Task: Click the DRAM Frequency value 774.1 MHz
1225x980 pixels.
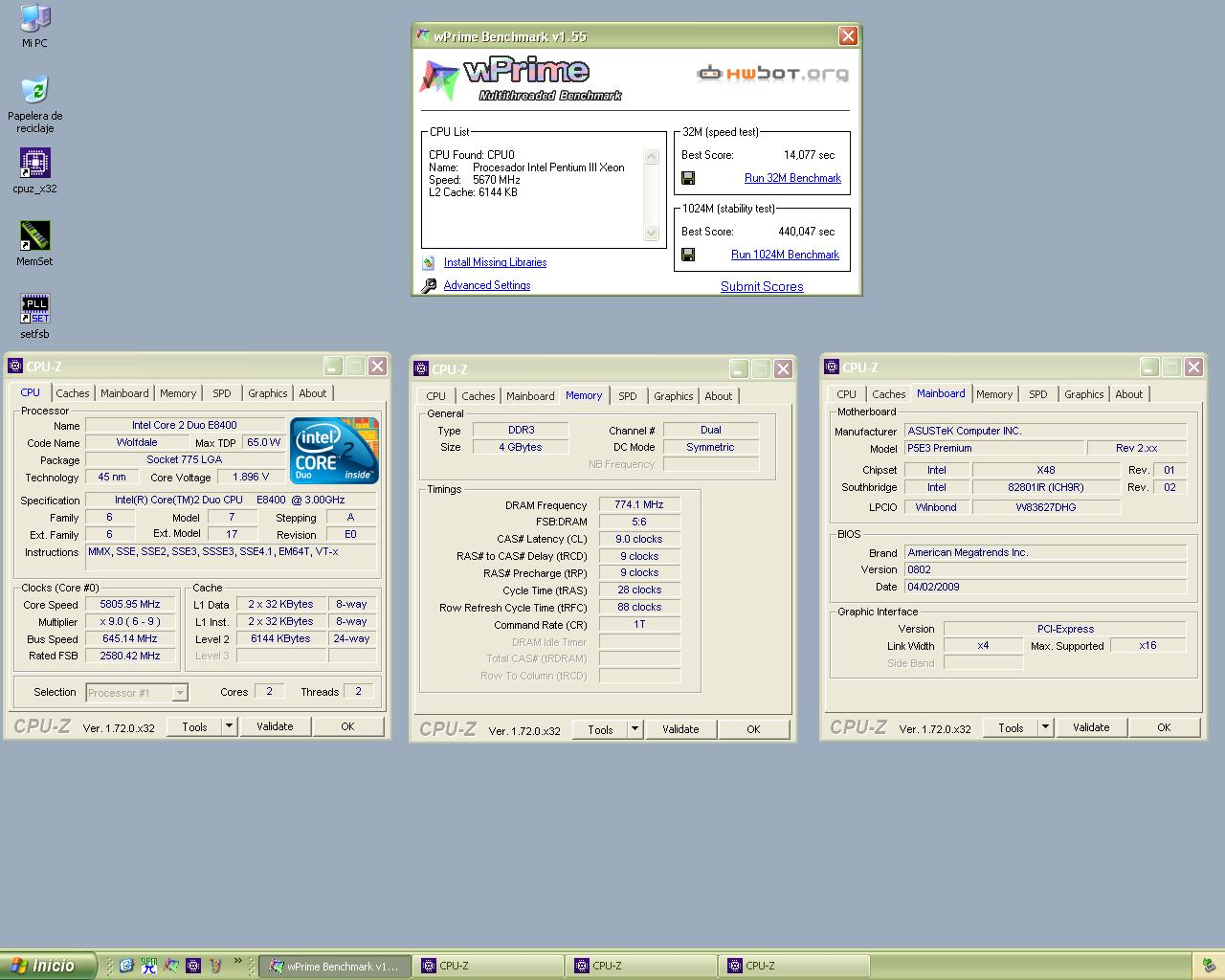Action: point(639,505)
